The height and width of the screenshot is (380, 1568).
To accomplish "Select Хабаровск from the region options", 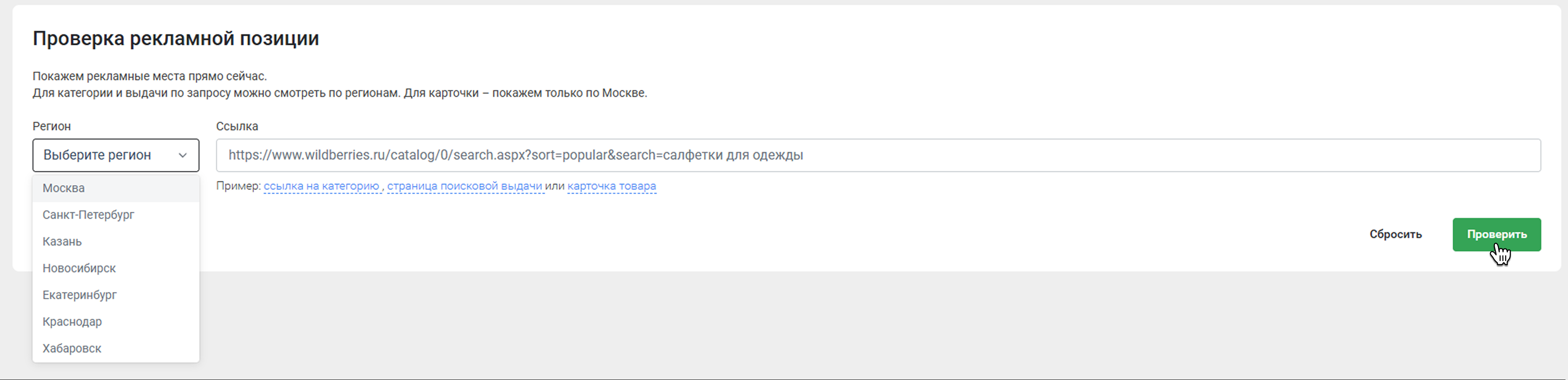I will tap(72, 349).
